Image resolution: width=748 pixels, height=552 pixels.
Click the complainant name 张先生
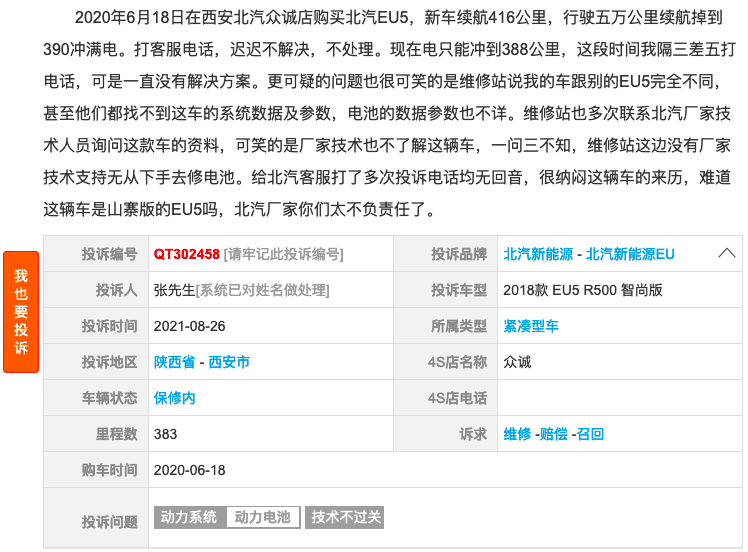pyautogui.click(x=174, y=290)
